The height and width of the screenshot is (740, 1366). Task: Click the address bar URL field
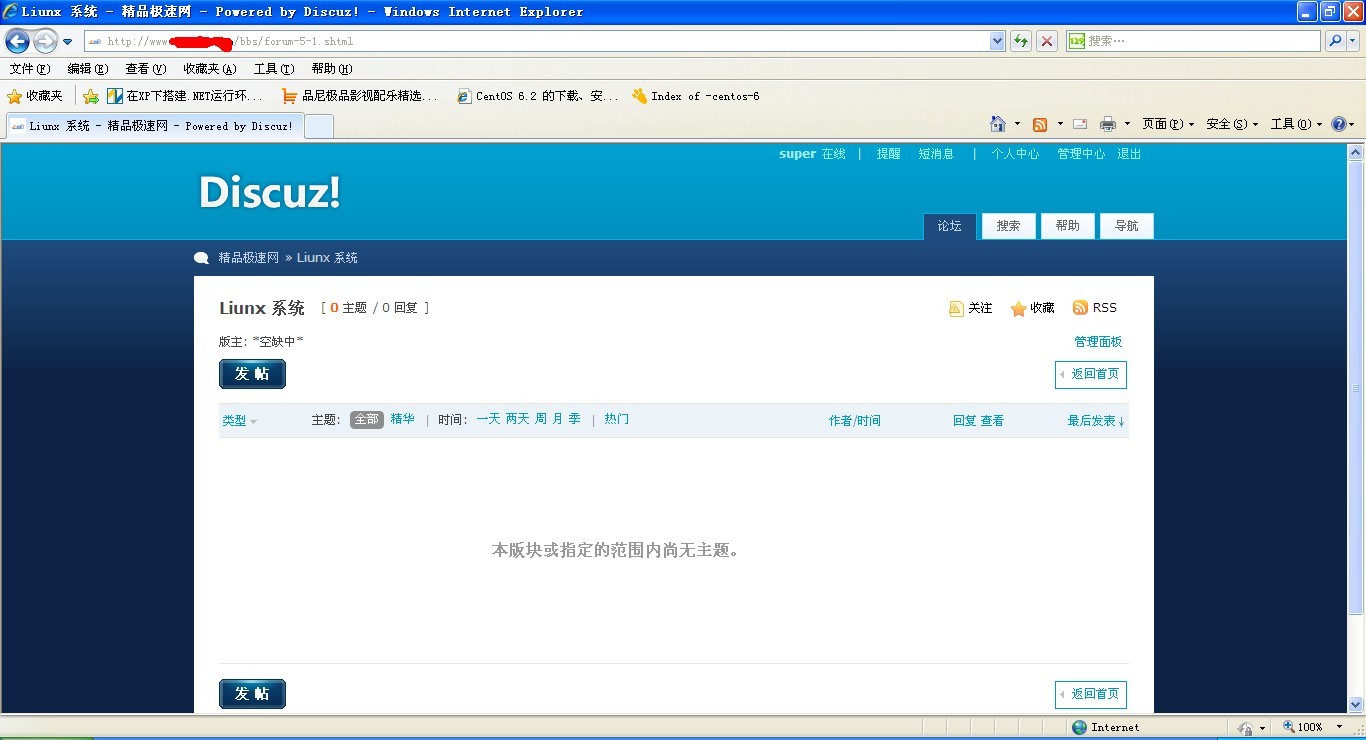[x=537, y=41]
